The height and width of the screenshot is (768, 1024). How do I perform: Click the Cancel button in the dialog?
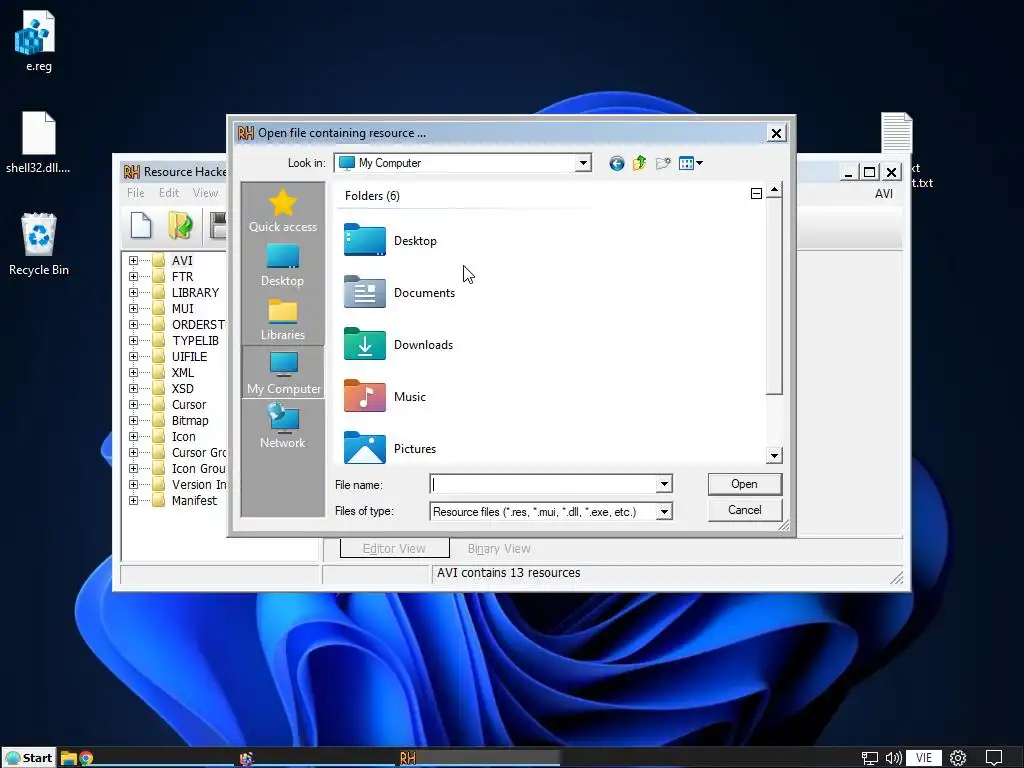744,510
